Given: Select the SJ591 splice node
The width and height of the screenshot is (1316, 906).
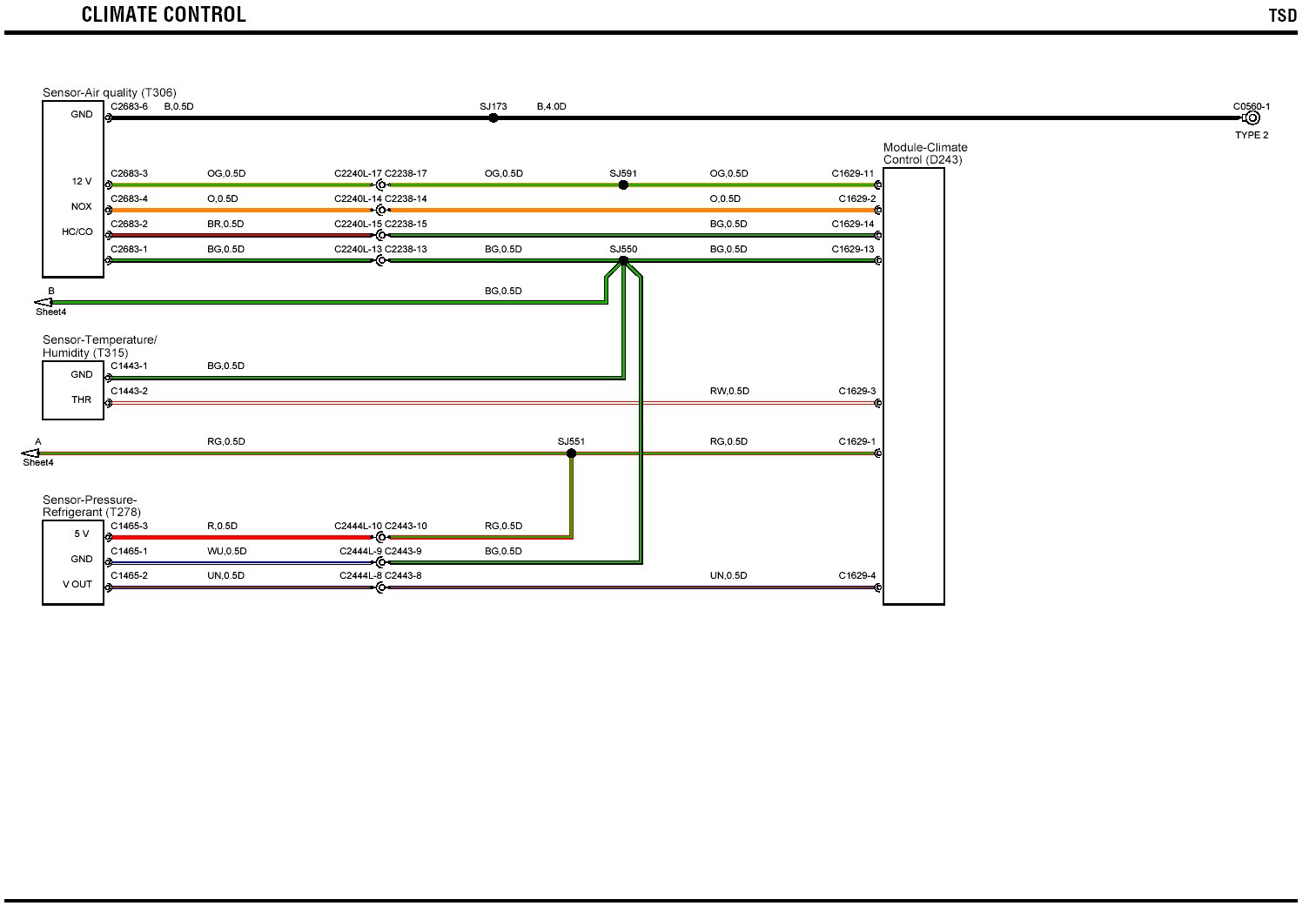Looking at the screenshot, I should tap(623, 185).
